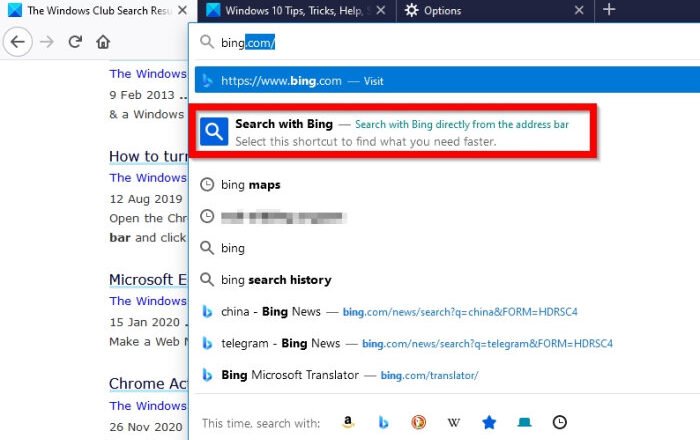
Task: Switch to The Windows Club Search Results tab
Action: click(x=98, y=10)
